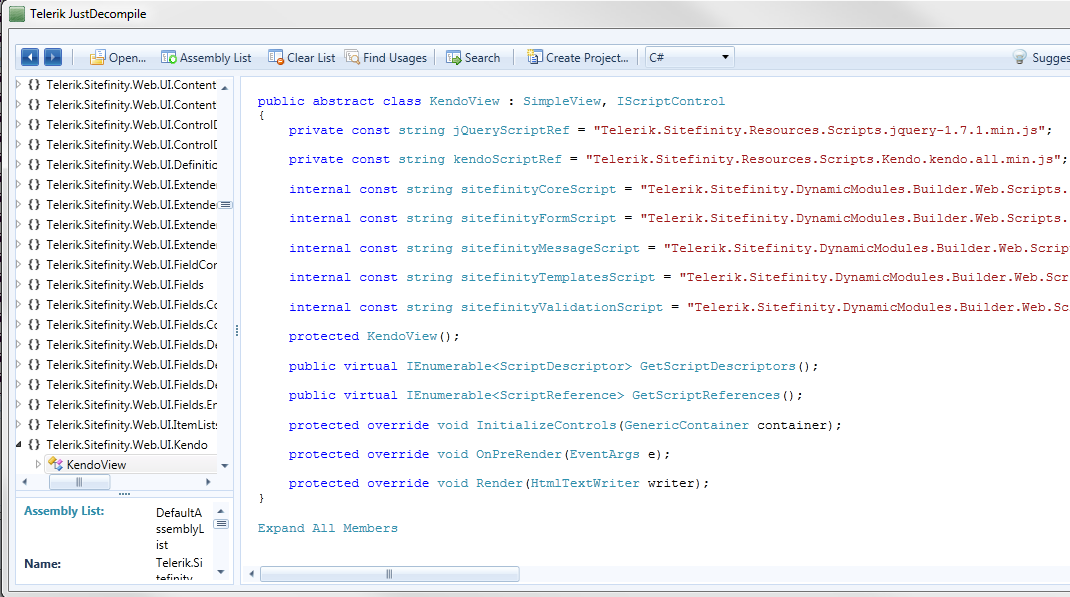
Task: Click the code pane horizontal scrollbar thumb
Action: tap(390, 574)
